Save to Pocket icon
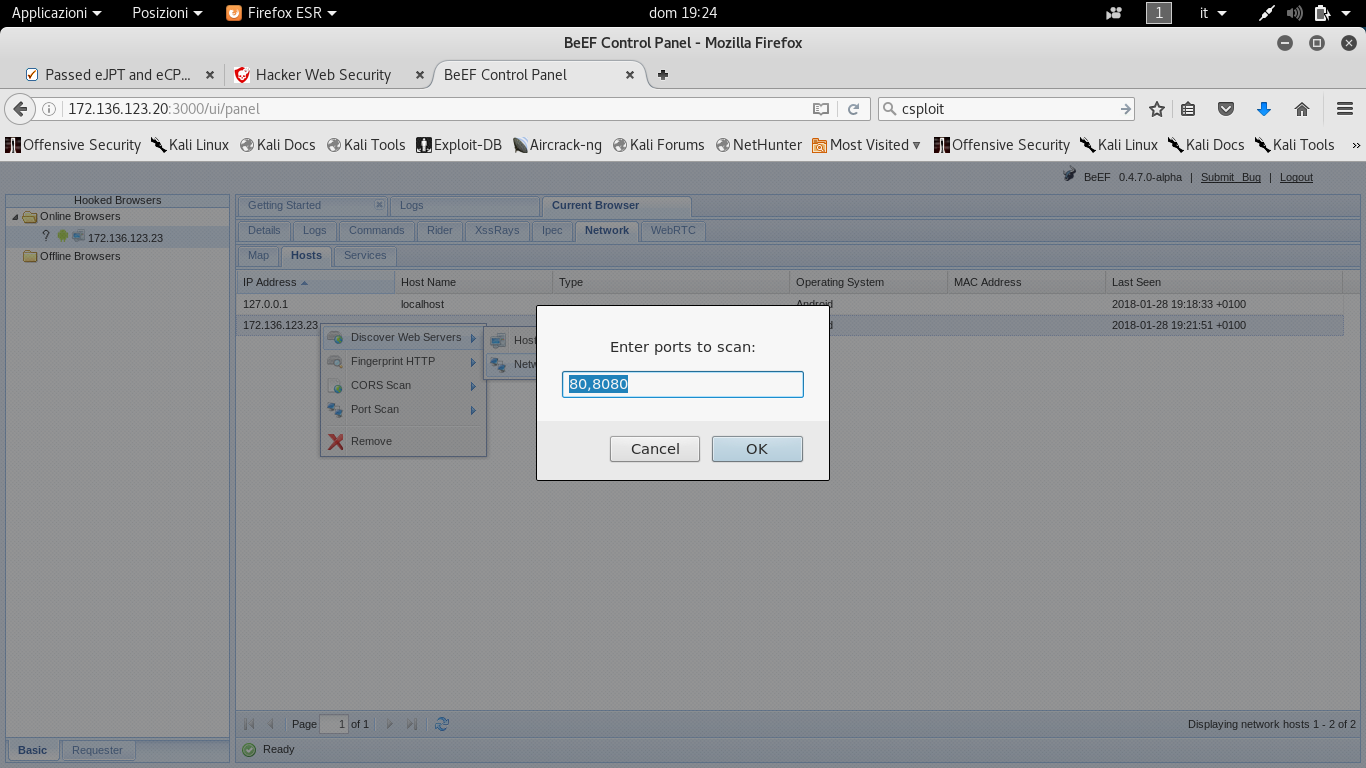This screenshot has height=768, width=1366. pyautogui.click(x=1225, y=109)
